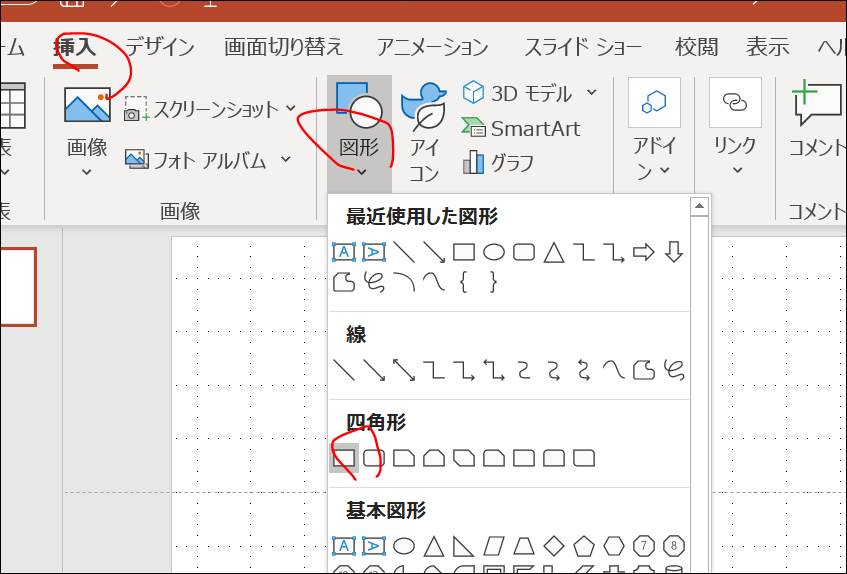Pick the pentagon under 基本図形
The image size is (847, 574).
click(584, 546)
